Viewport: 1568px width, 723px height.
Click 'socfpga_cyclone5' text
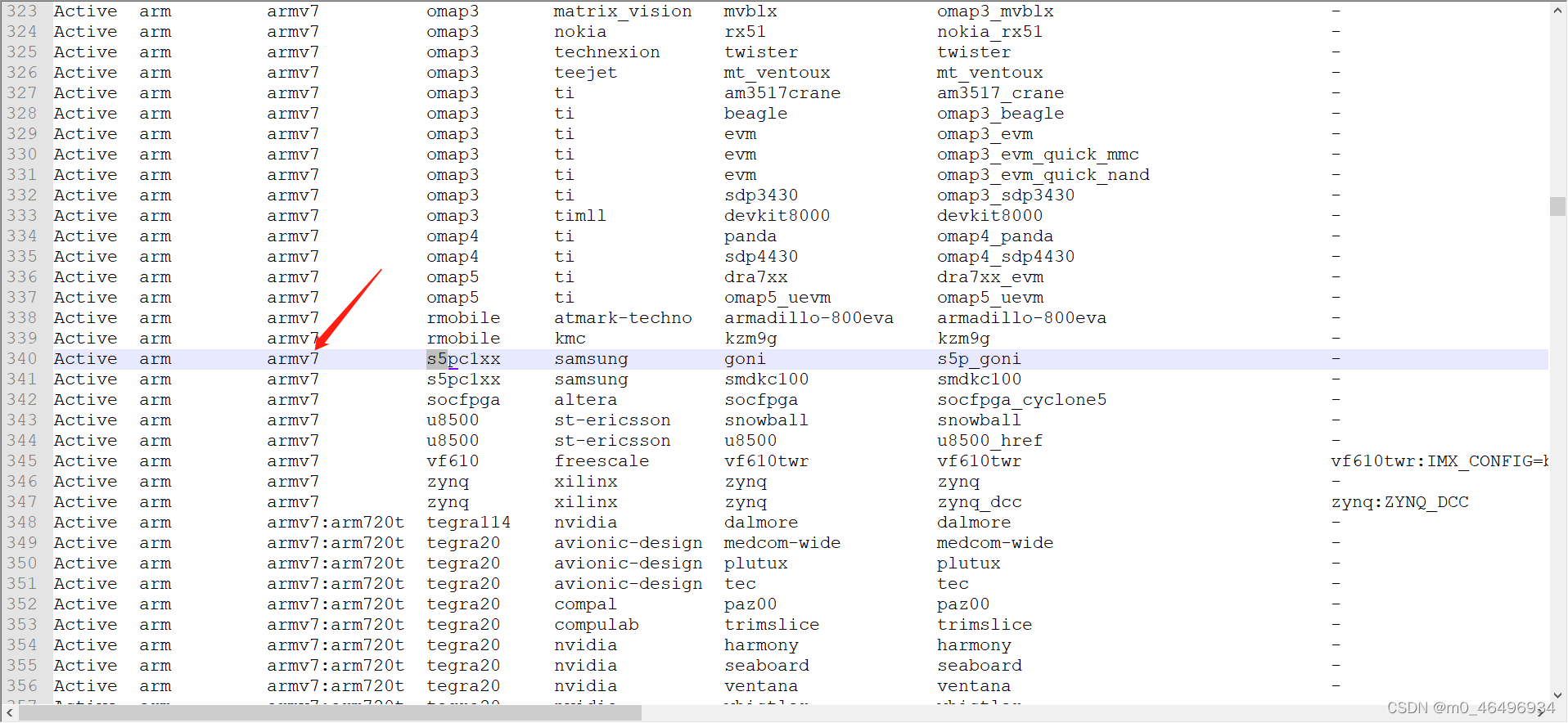[1021, 400]
